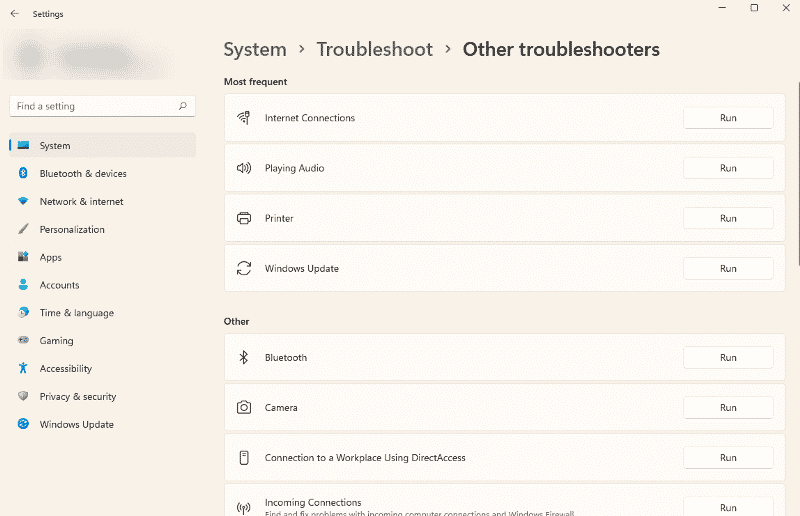Run the Camera troubleshooter

[x=727, y=408]
